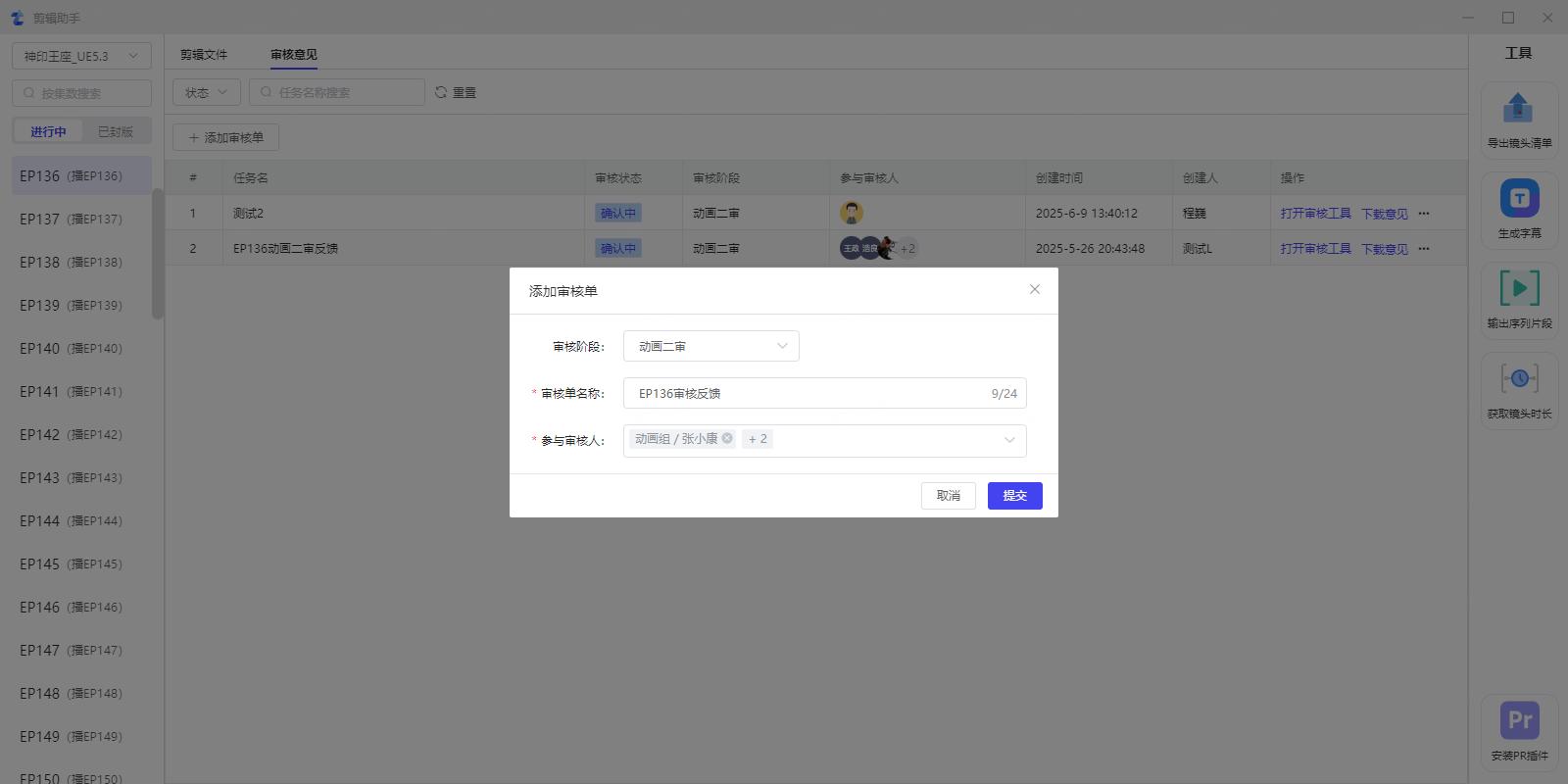Select the 审核意见 tab
Image resolution: width=1568 pixels, height=784 pixels.
coord(294,55)
